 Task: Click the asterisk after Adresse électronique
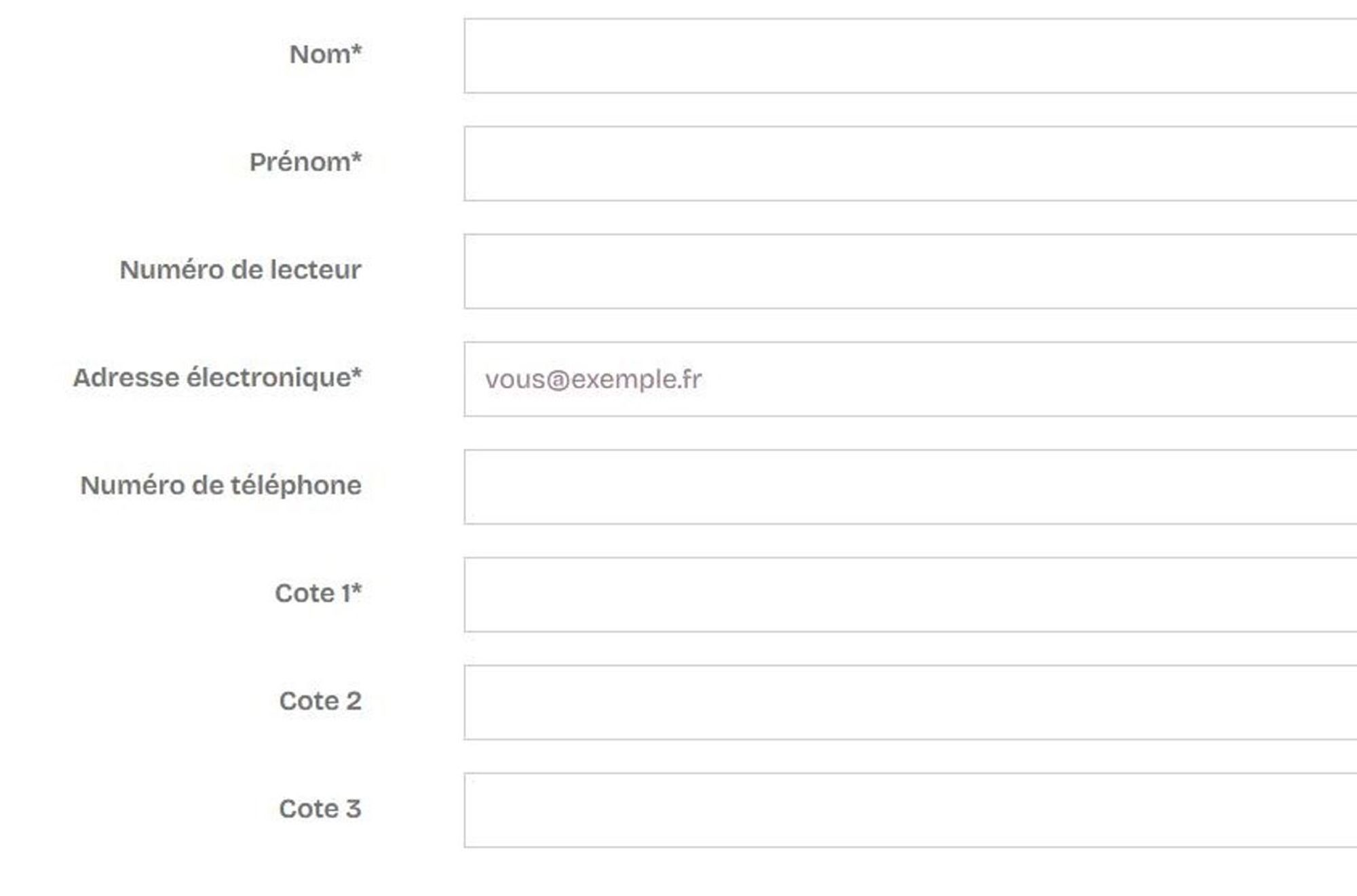point(356,372)
